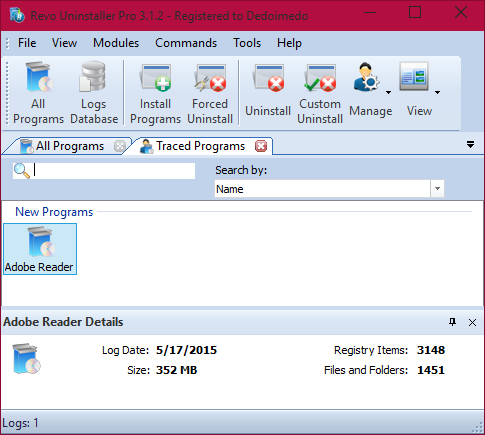This screenshot has width=485, height=435.
Task: Minimize the Revo Uninstaller window
Action: coord(370,13)
